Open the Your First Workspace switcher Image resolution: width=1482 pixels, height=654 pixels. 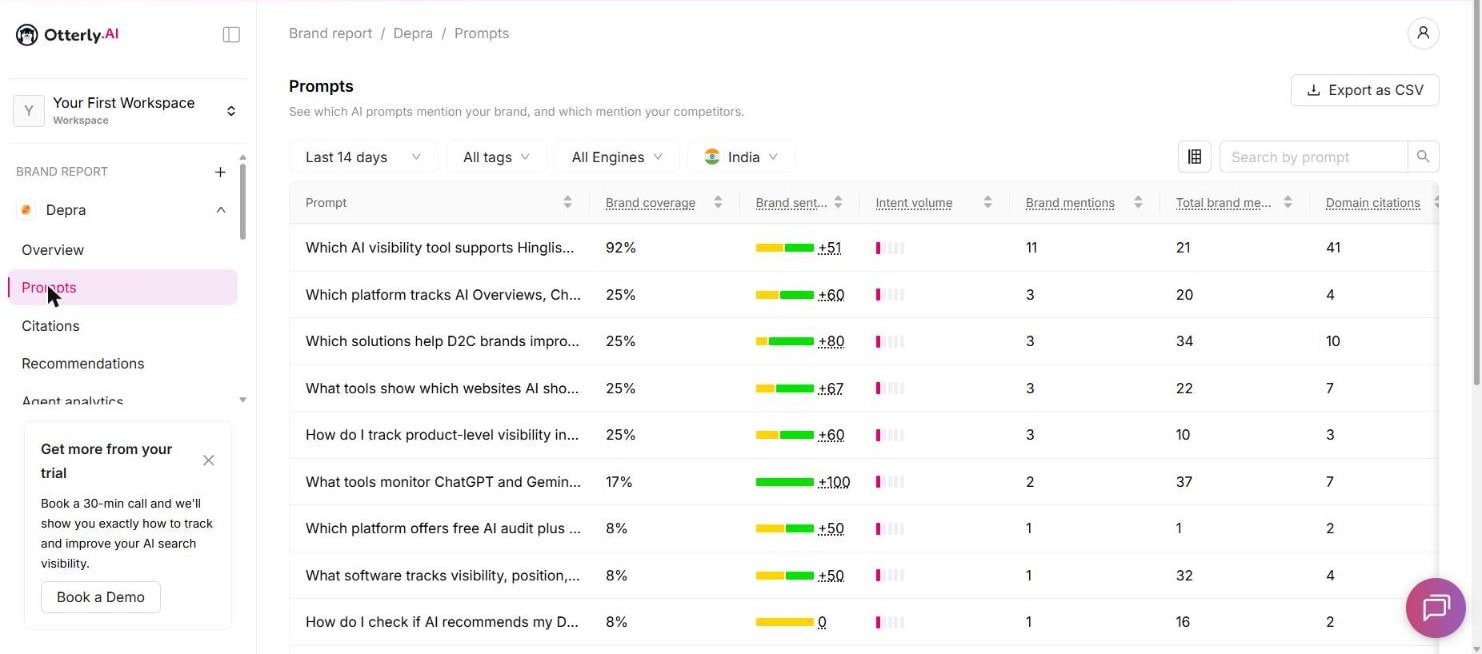pos(128,110)
